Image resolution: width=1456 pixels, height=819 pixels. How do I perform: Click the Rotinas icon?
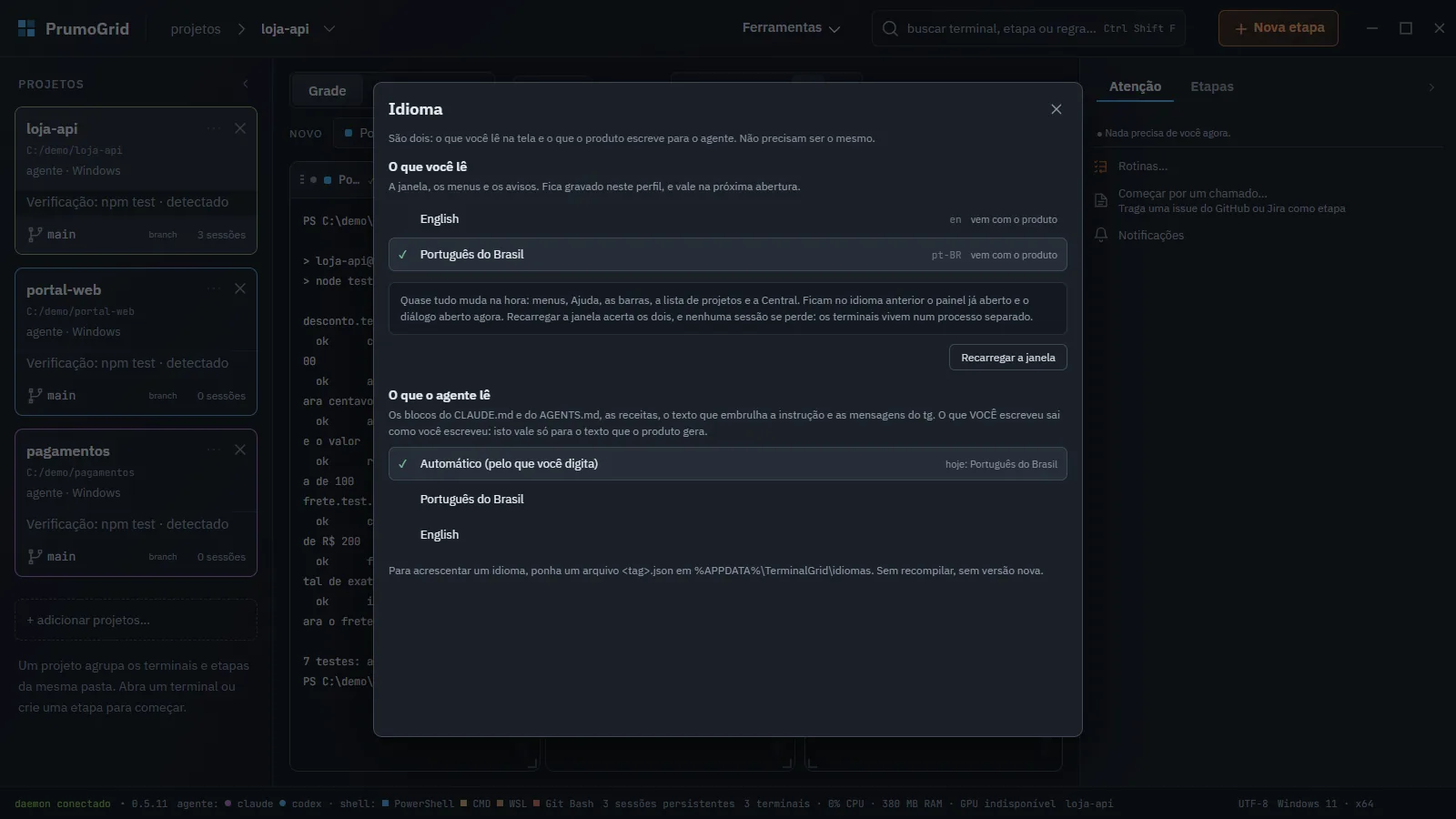point(1101,167)
